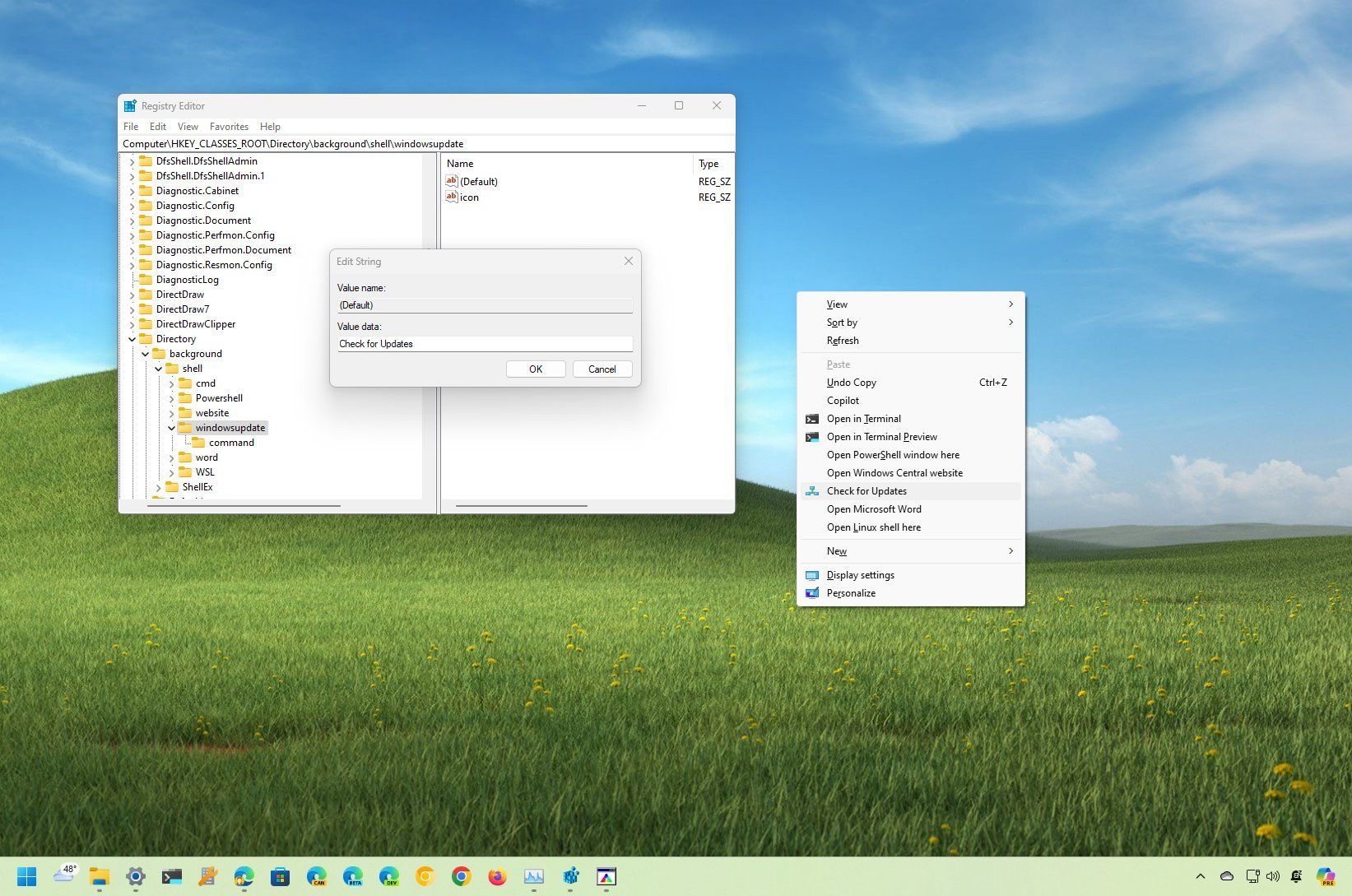The width and height of the screenshot is (1352, 896).
Task: Expand the Powershell key
Action: [x=171, y=397]
